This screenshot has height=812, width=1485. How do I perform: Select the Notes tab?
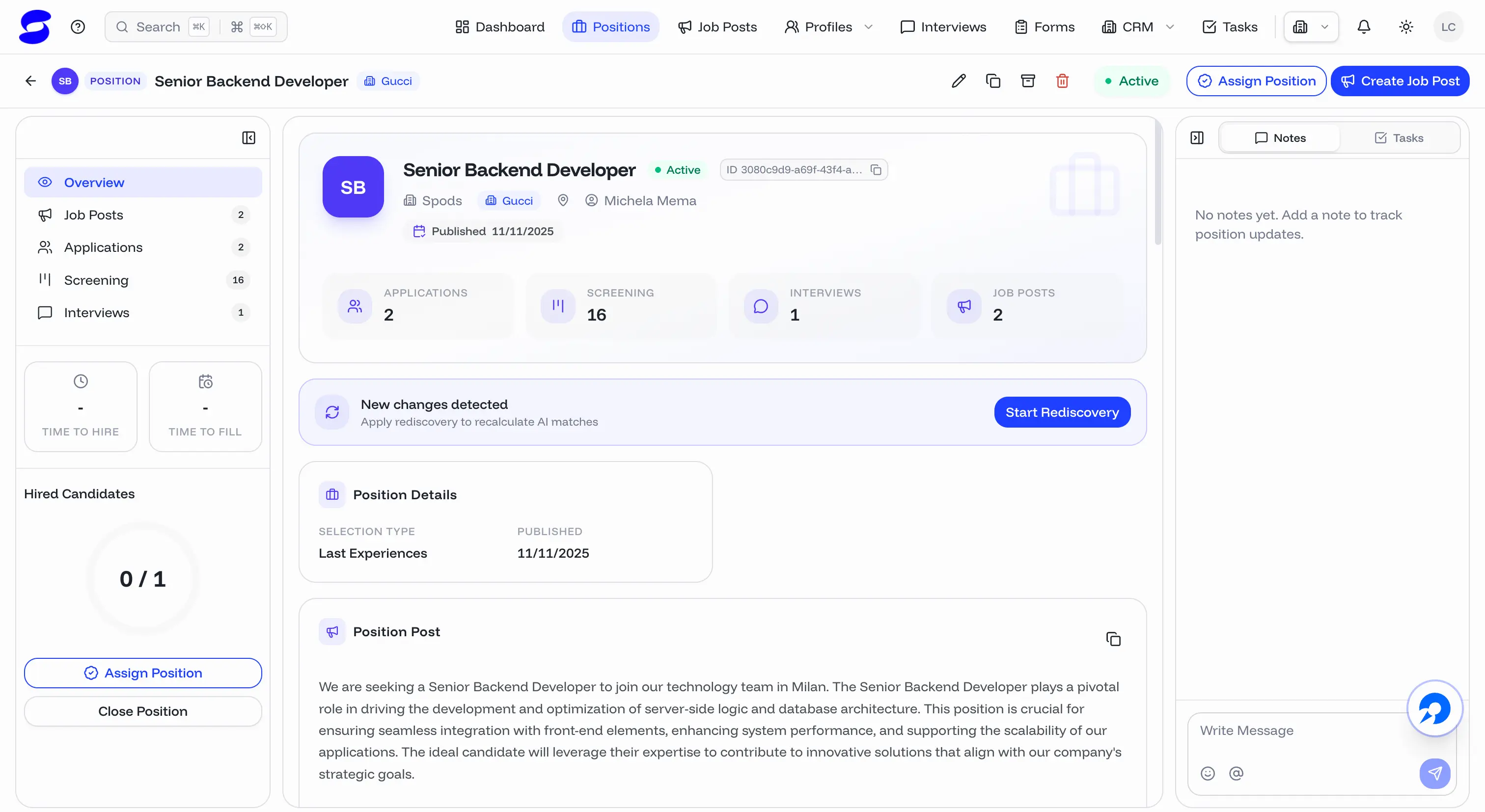pyautogui.click(x=1280, y=138)
